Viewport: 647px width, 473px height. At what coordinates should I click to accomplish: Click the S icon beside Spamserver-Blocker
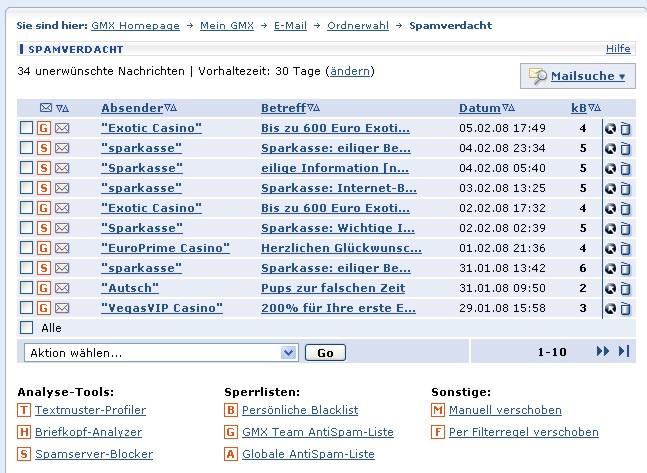[x=24, y=454]
